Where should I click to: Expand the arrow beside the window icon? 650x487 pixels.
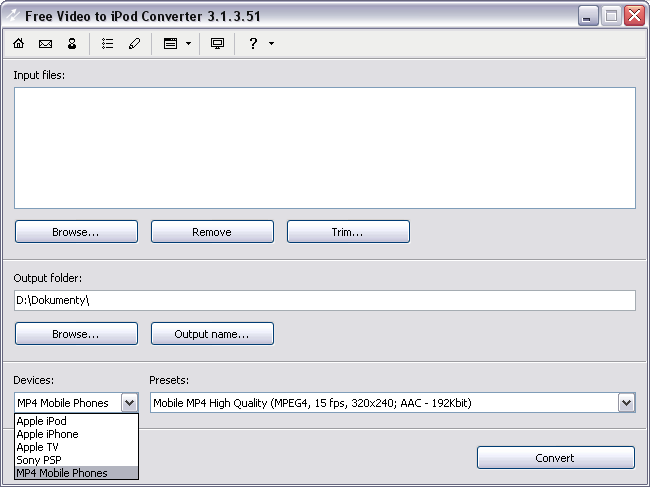coord(188,43)
